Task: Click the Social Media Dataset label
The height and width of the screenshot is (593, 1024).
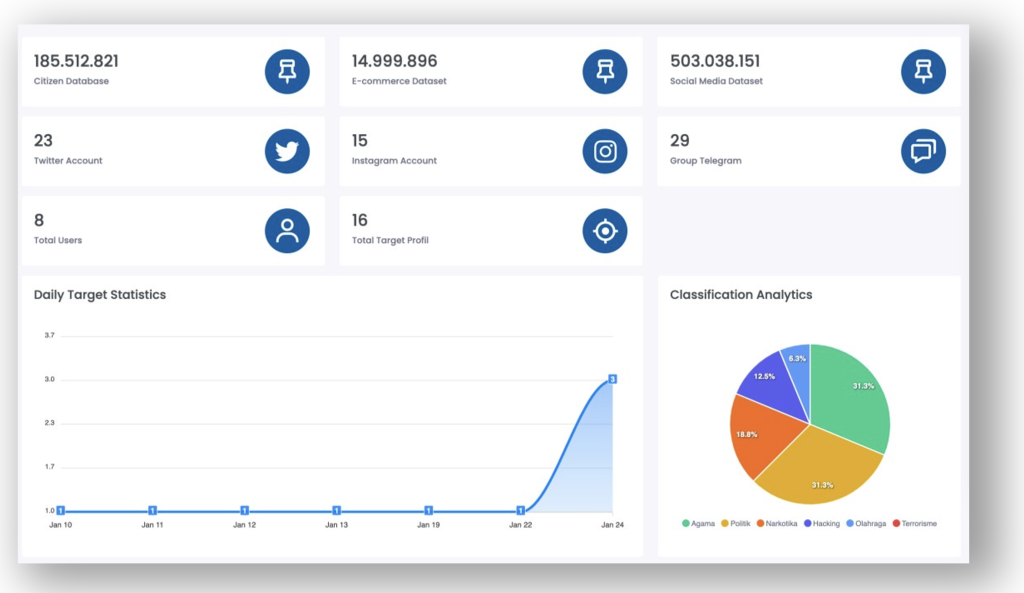Action: pos(716,81)
